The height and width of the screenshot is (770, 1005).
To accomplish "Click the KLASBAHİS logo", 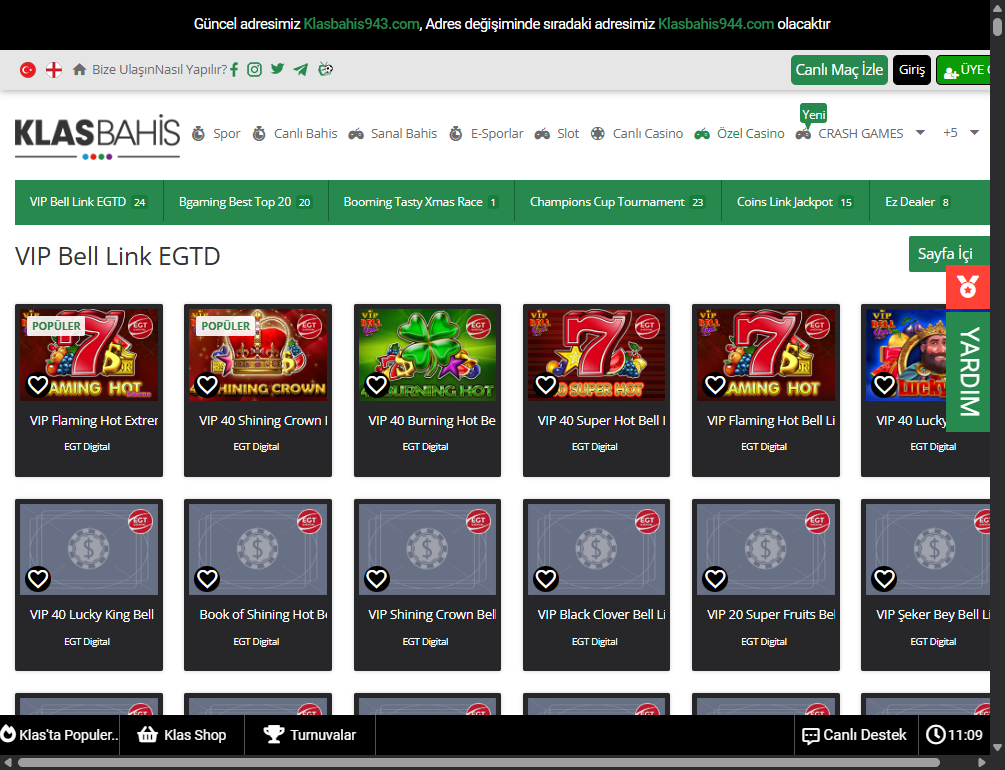I will (x=97, y=137).
